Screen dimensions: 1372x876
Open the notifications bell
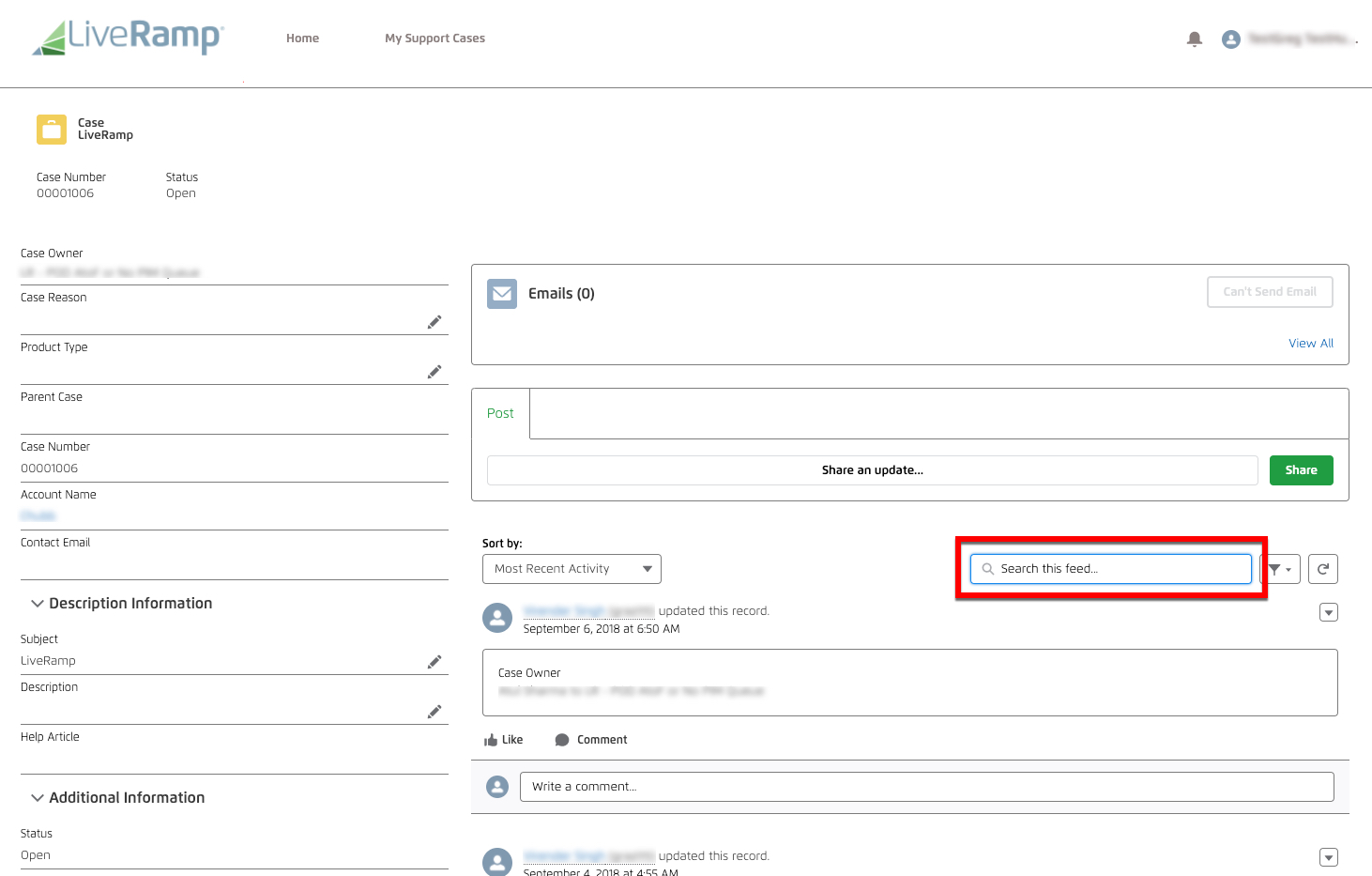pos(1195,38)
